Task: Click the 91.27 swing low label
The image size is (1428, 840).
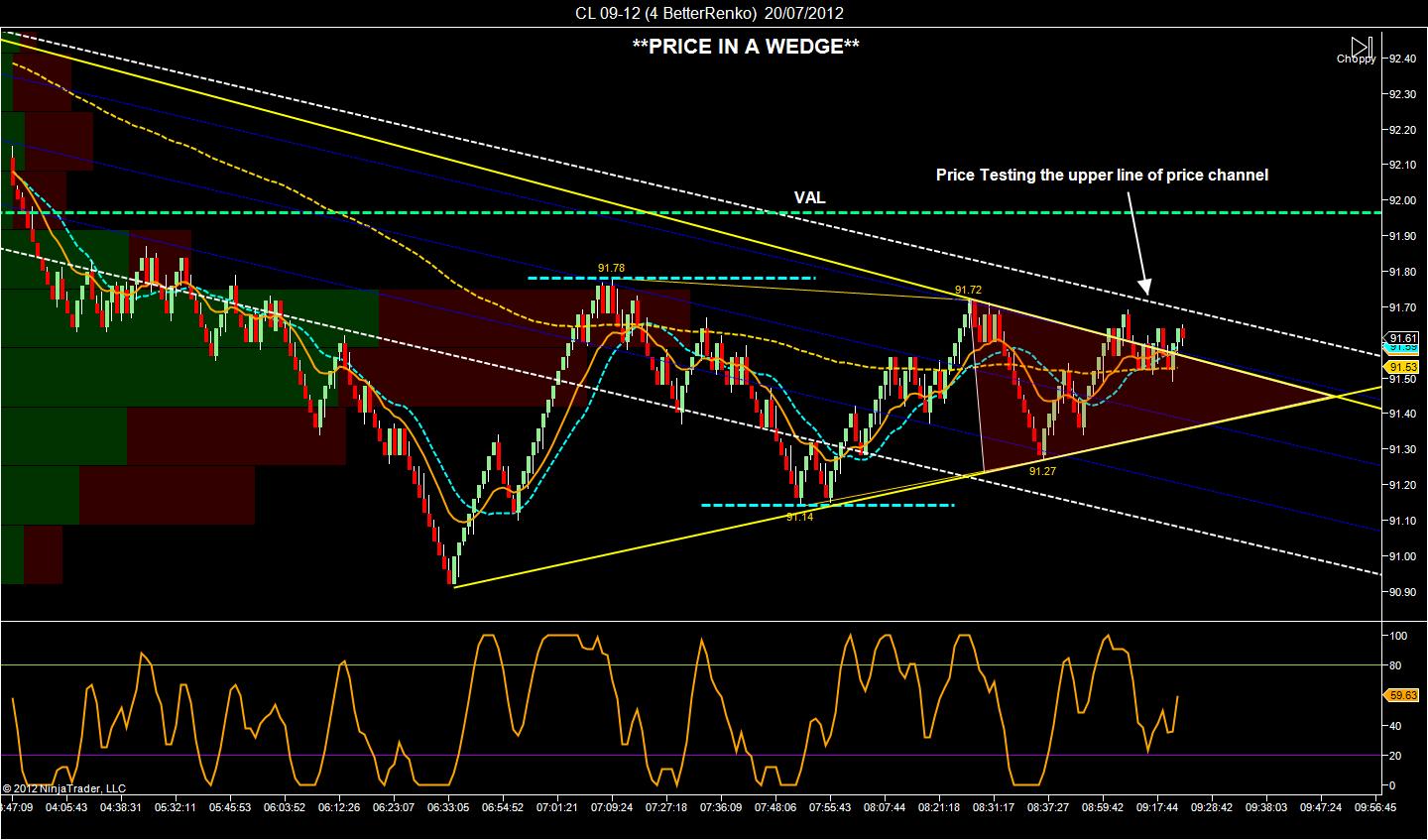Action: (x=1042, y=471)
